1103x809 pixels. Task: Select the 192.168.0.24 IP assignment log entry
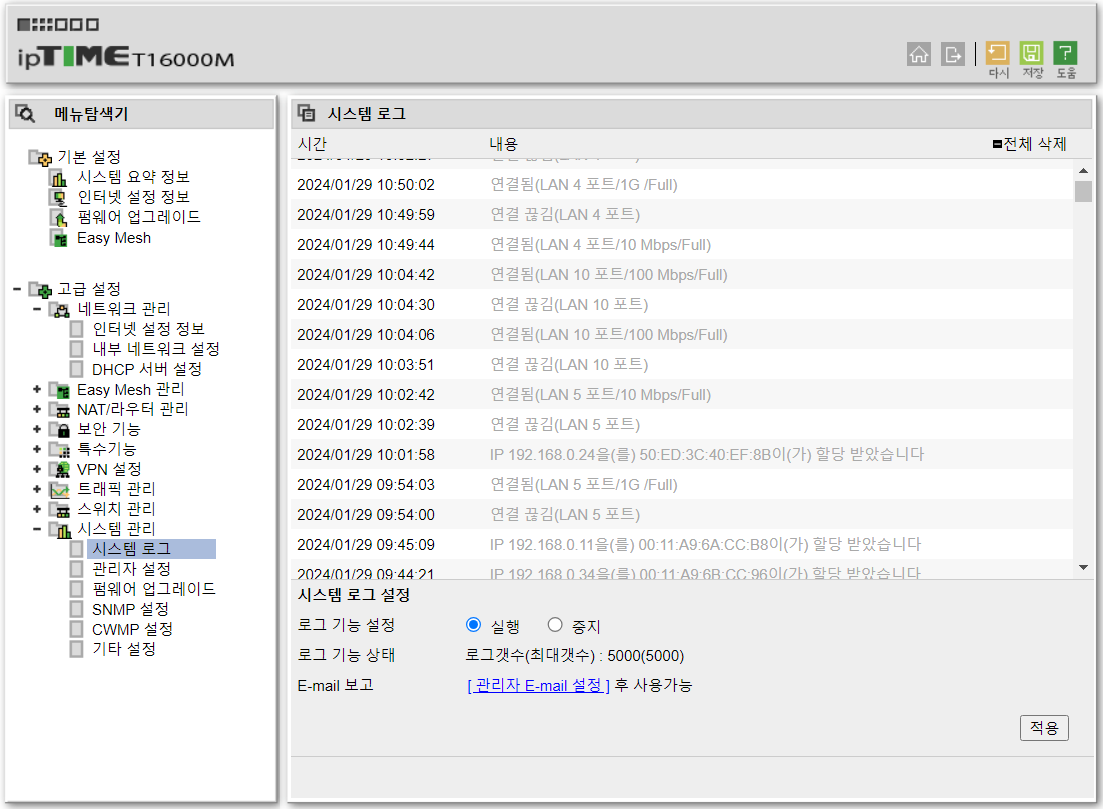click(682, 454)
